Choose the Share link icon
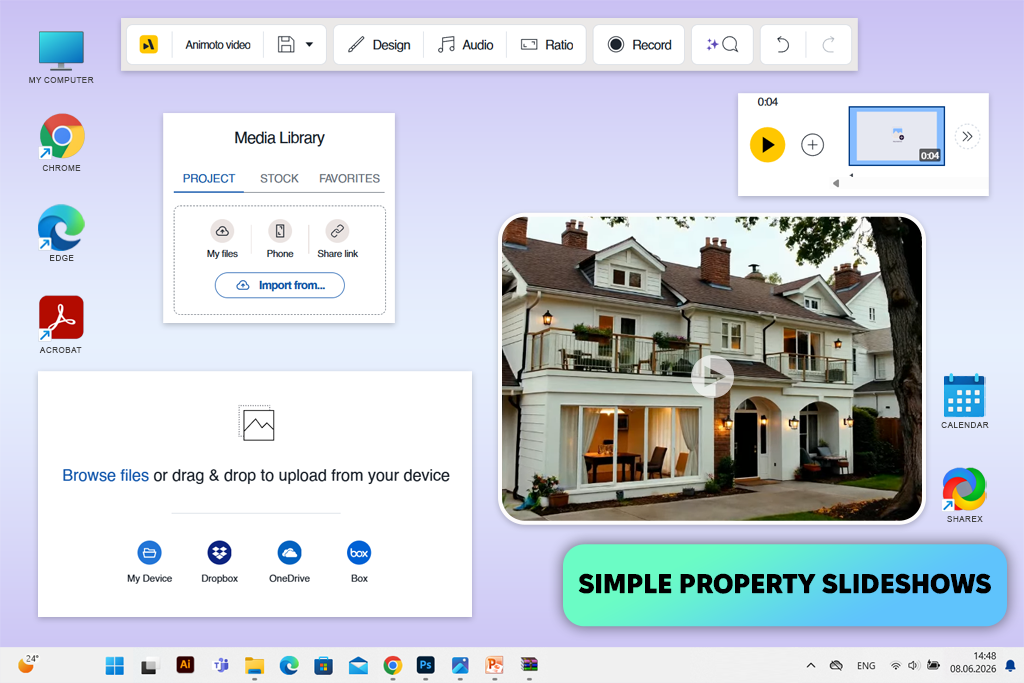This screenshot has width=1024, height=683. tap(337, 231)
